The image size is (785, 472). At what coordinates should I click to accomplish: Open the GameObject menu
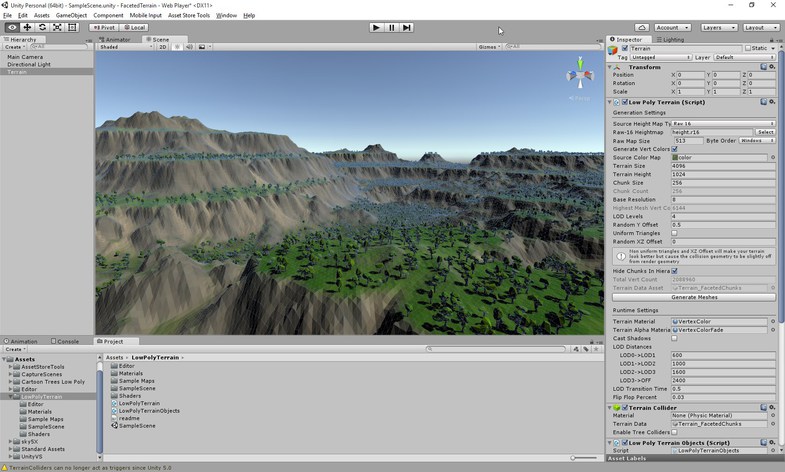(x=71, y=16)
